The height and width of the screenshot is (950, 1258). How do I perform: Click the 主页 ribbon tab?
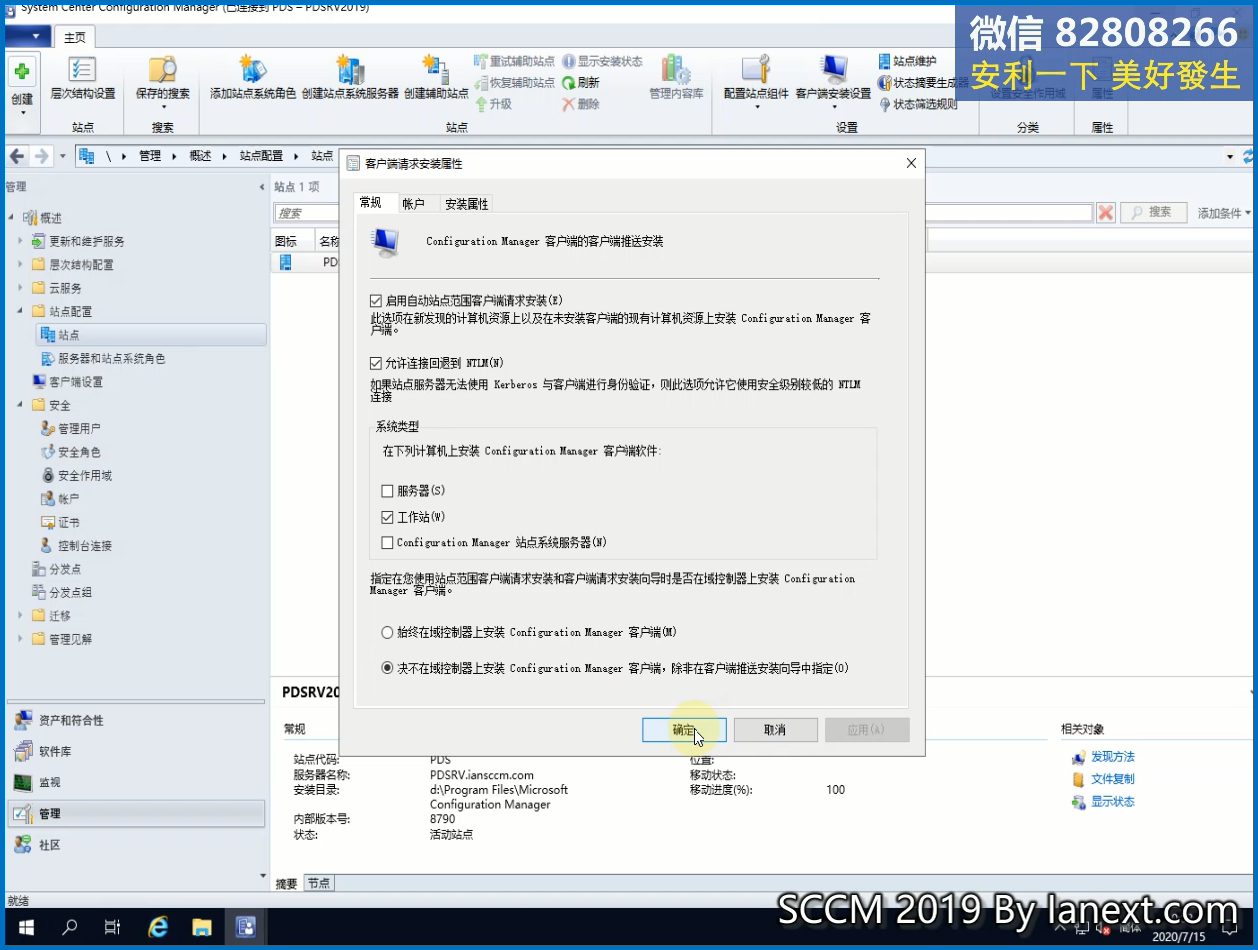75,38
